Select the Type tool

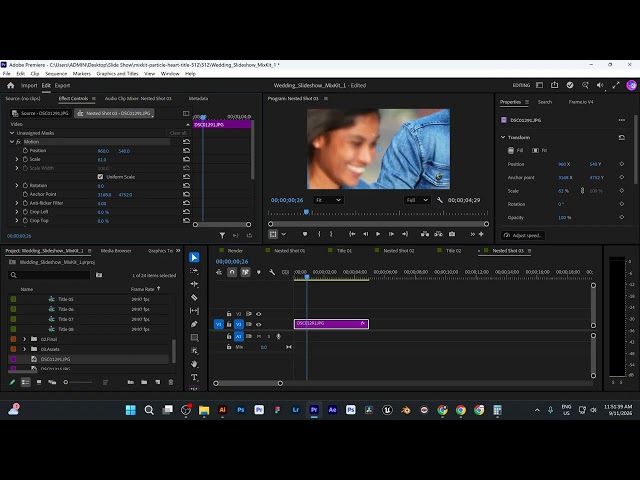(194, 377)
